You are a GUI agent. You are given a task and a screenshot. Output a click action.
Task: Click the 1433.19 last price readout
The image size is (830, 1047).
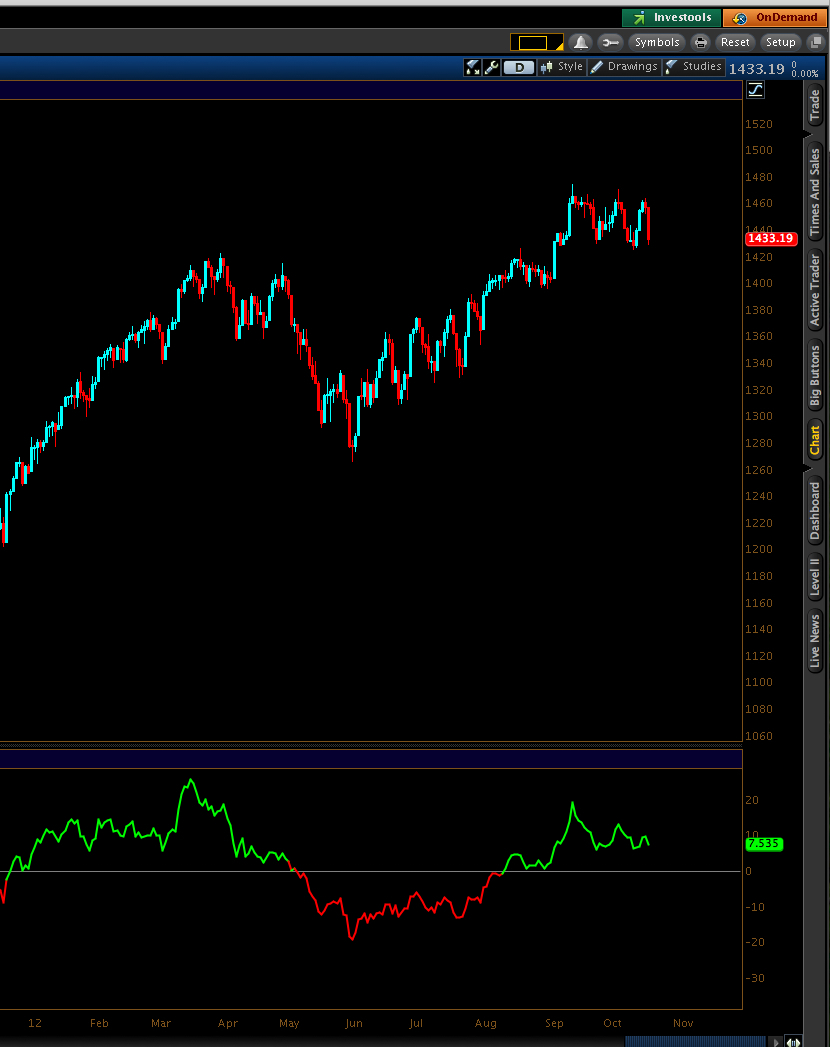pos(757,69)
